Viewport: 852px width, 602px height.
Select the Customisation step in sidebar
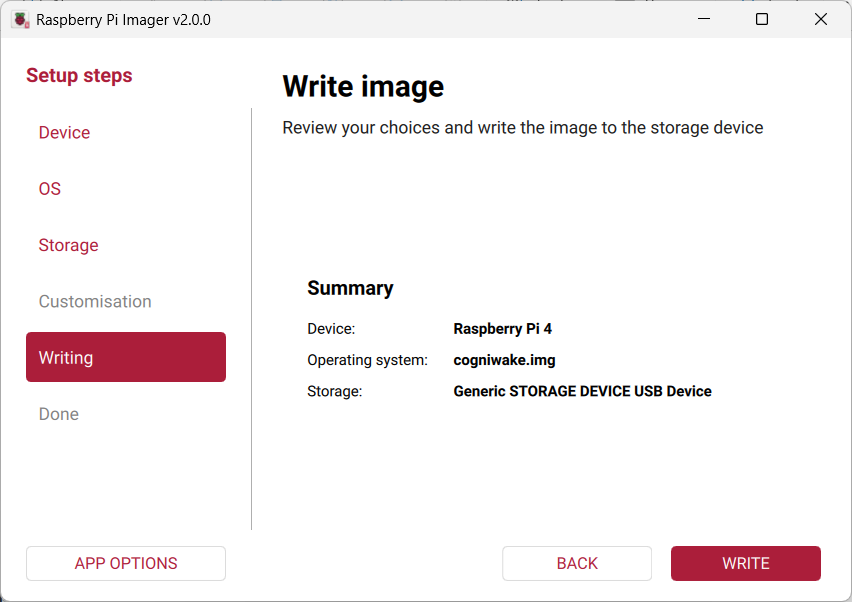click(x=95, y=301)
